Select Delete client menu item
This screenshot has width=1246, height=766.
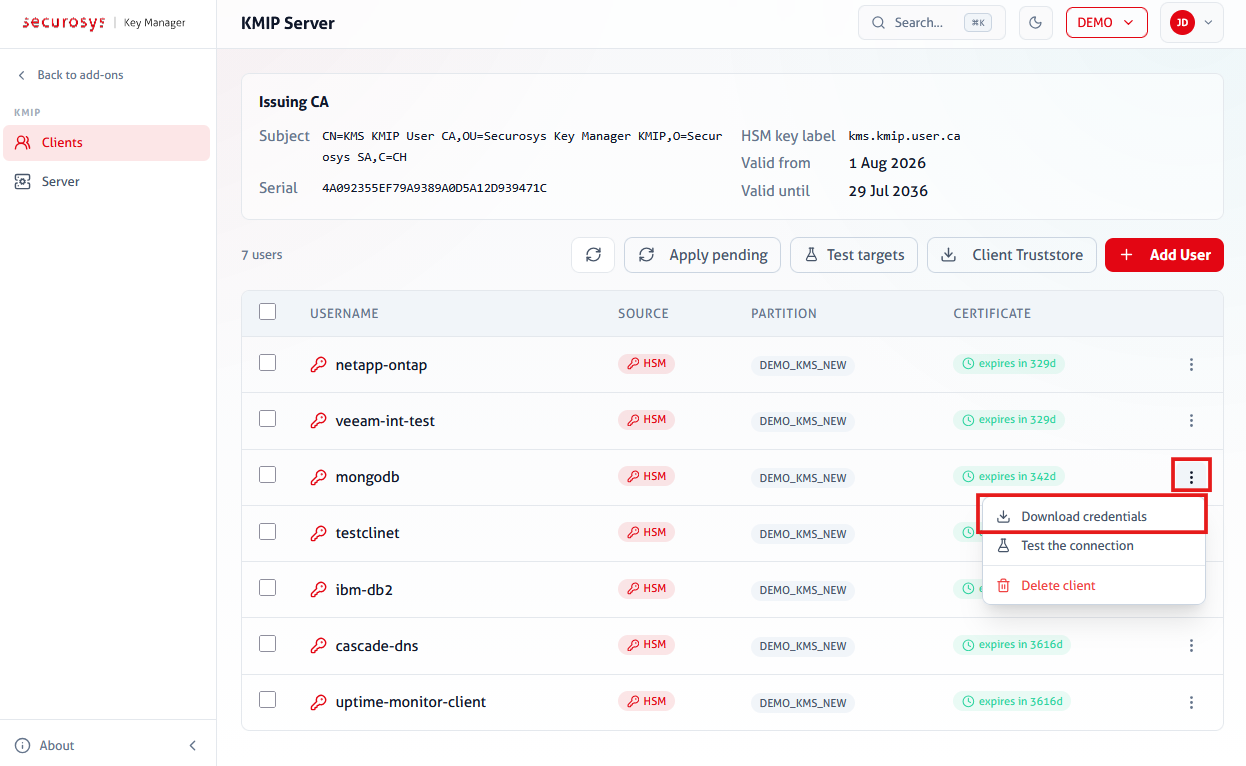point(1094,586)
